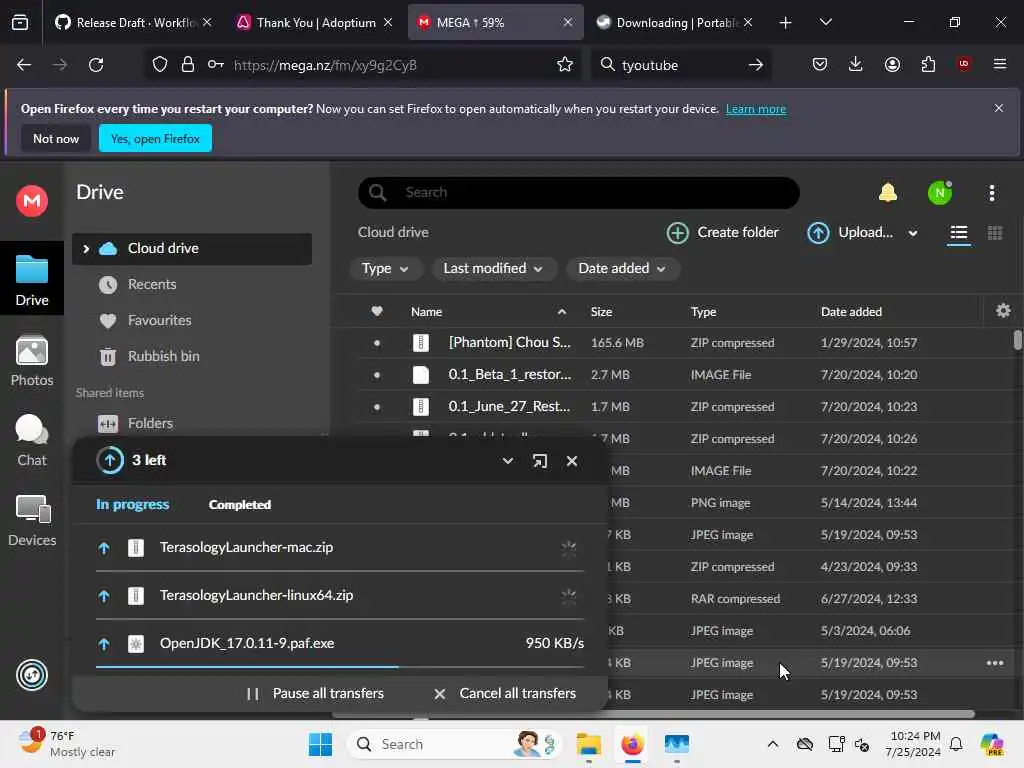1024x768 pixels.
Task: Toggle favourite dot for 0.1_June_27_Rest... row
Action: (x=377, y=407)
